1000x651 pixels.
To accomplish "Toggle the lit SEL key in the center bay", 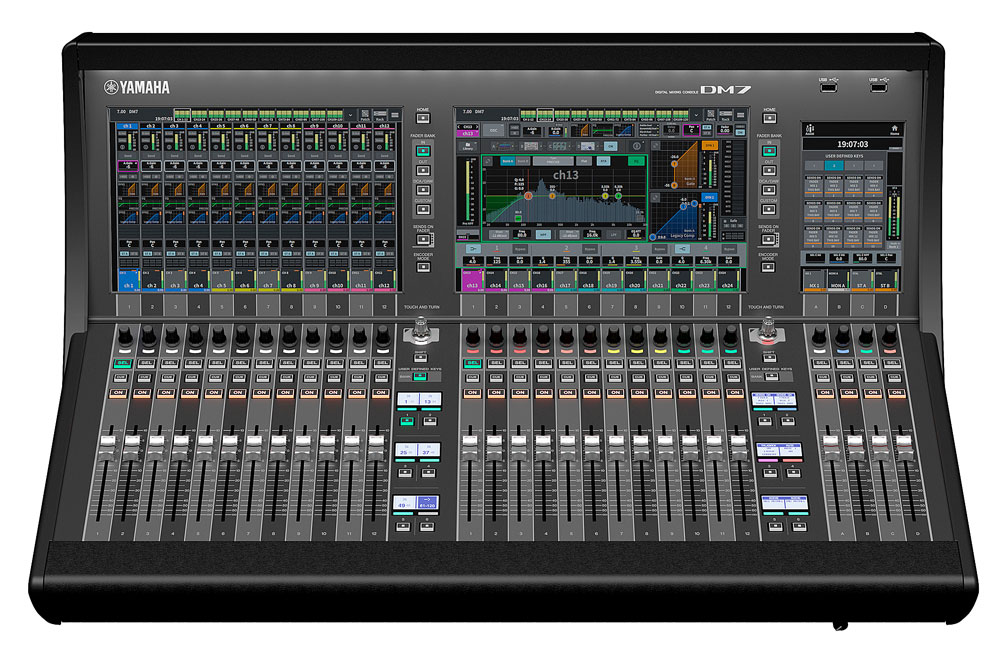I will click(473, 363).
